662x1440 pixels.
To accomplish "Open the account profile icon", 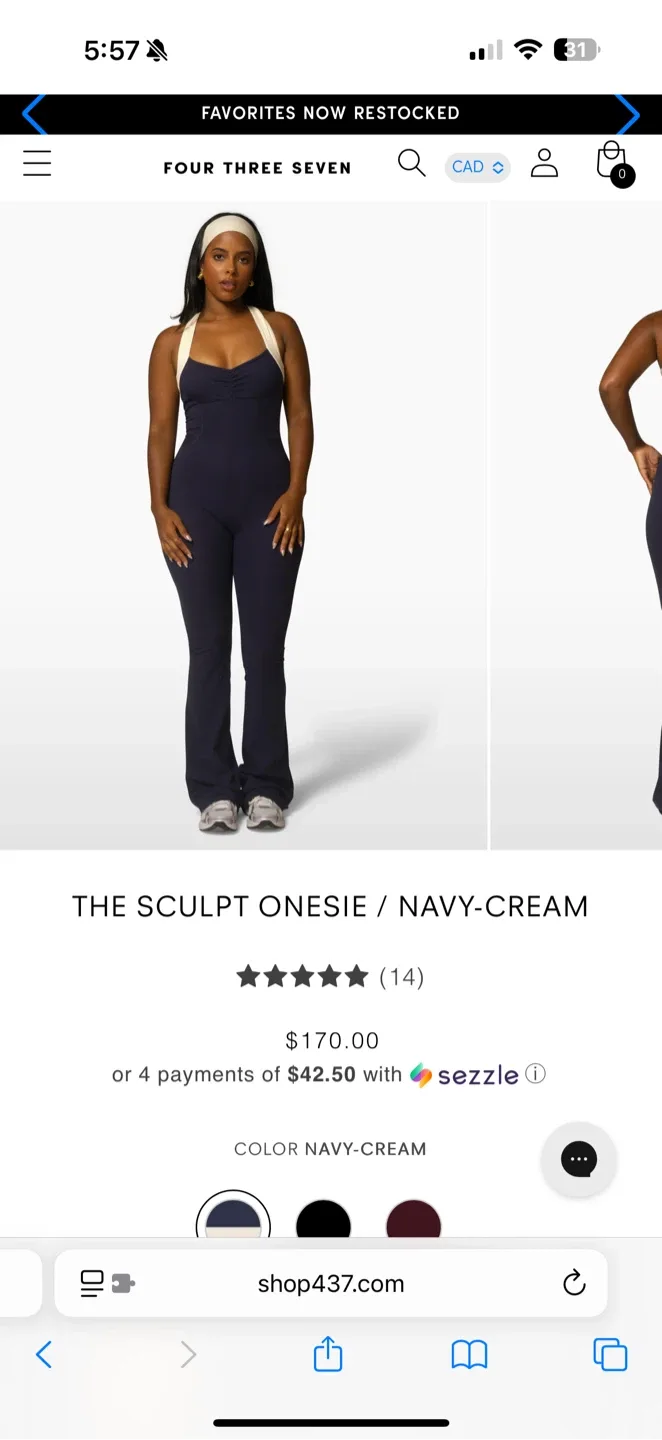I will click(544, 163).
